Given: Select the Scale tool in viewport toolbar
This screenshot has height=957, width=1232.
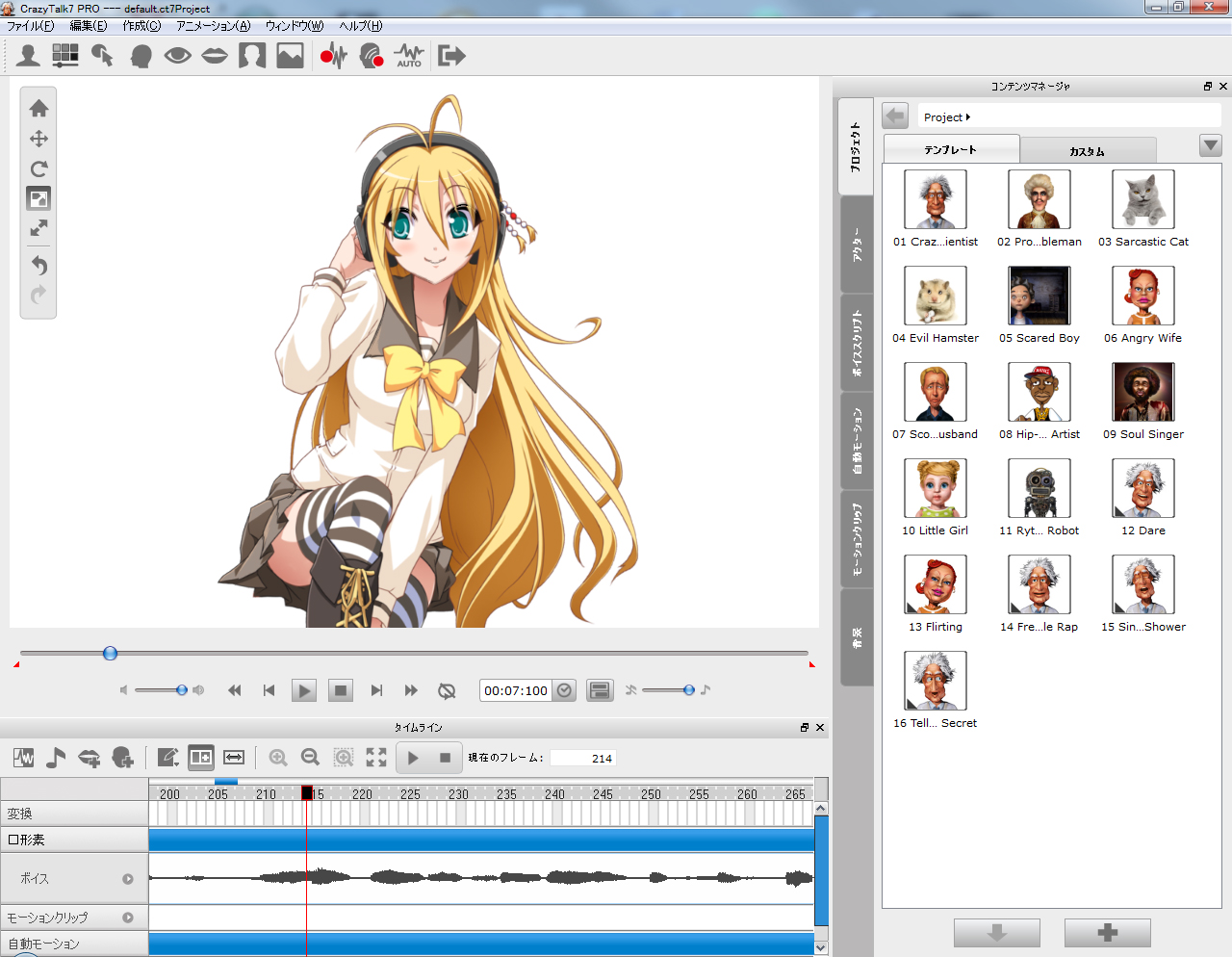Looking at the screenshot, I should click(38, 198).
